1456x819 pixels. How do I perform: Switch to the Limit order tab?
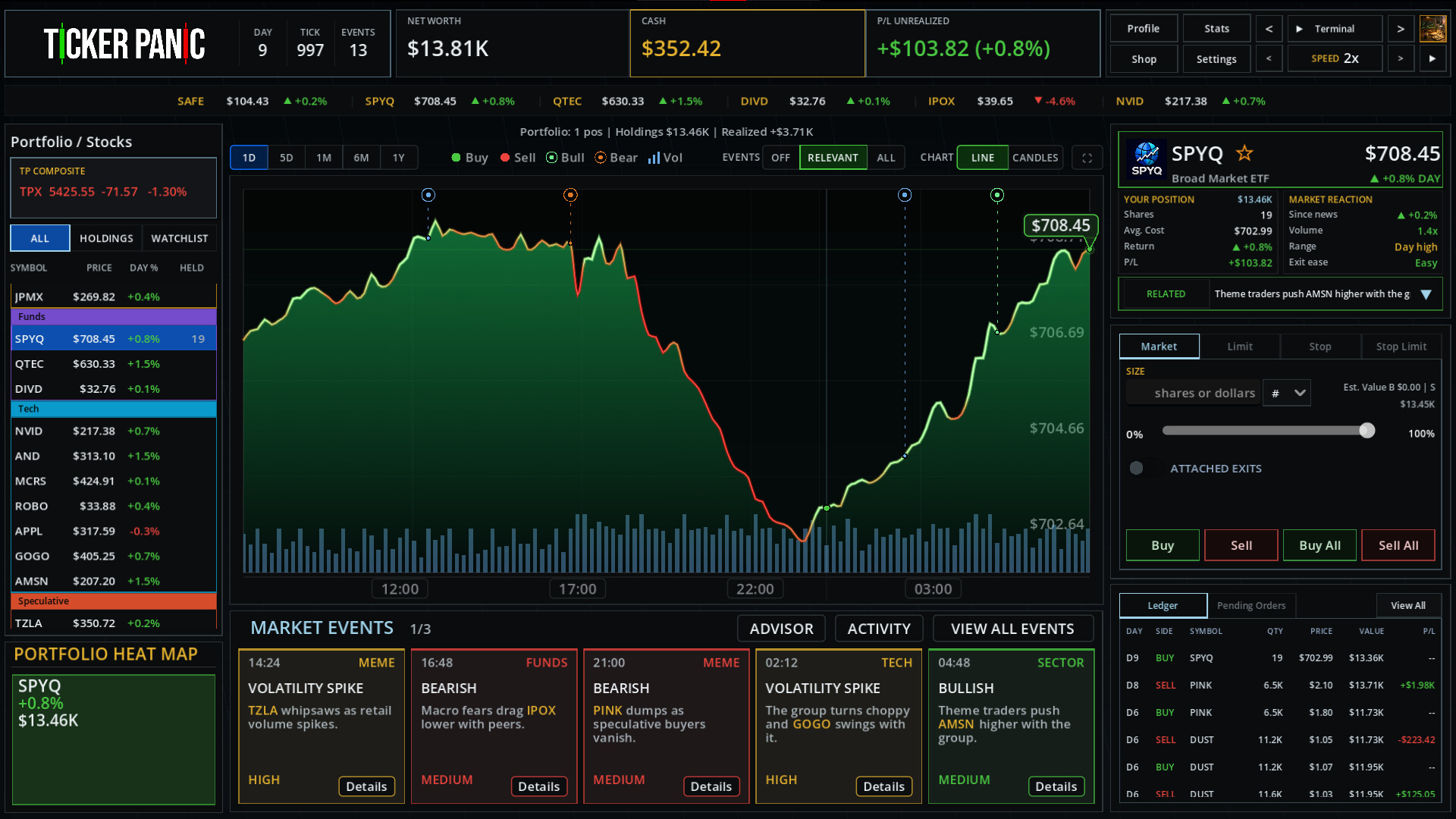coord(1240,347)
